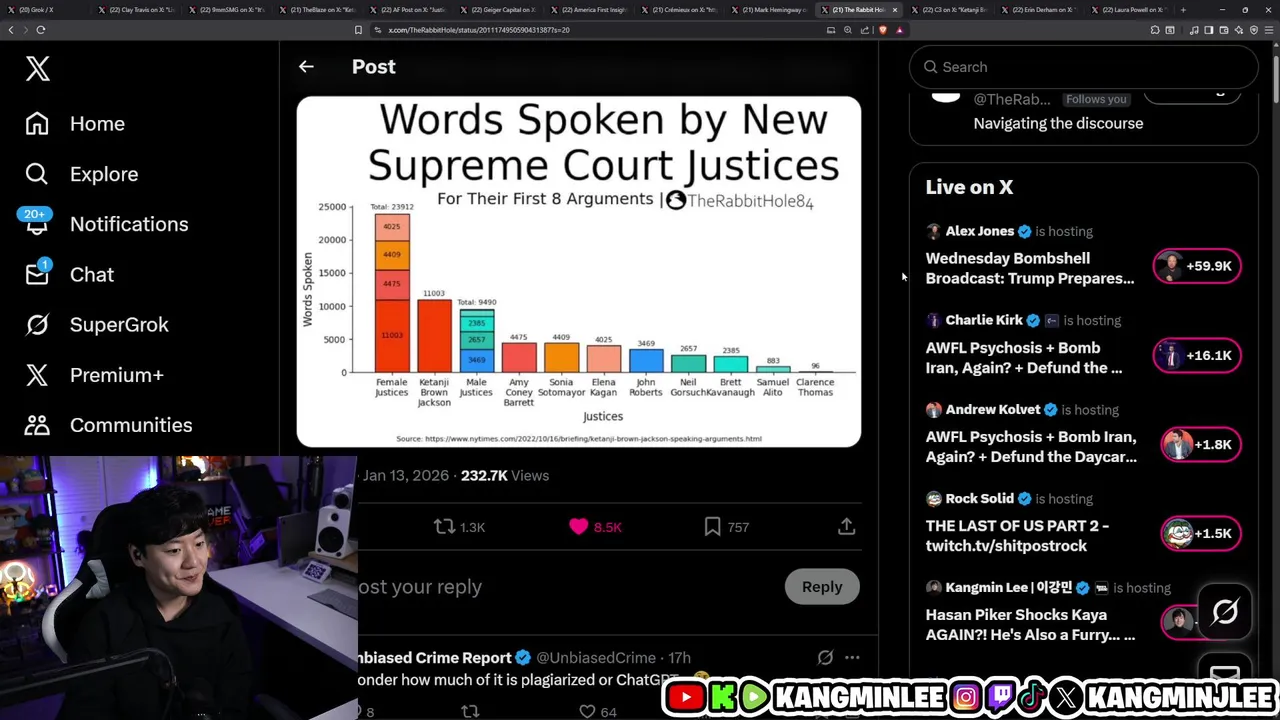1280x720 pixels.
Task: Click the X logo in sidebar
Action: click(37, 68)
